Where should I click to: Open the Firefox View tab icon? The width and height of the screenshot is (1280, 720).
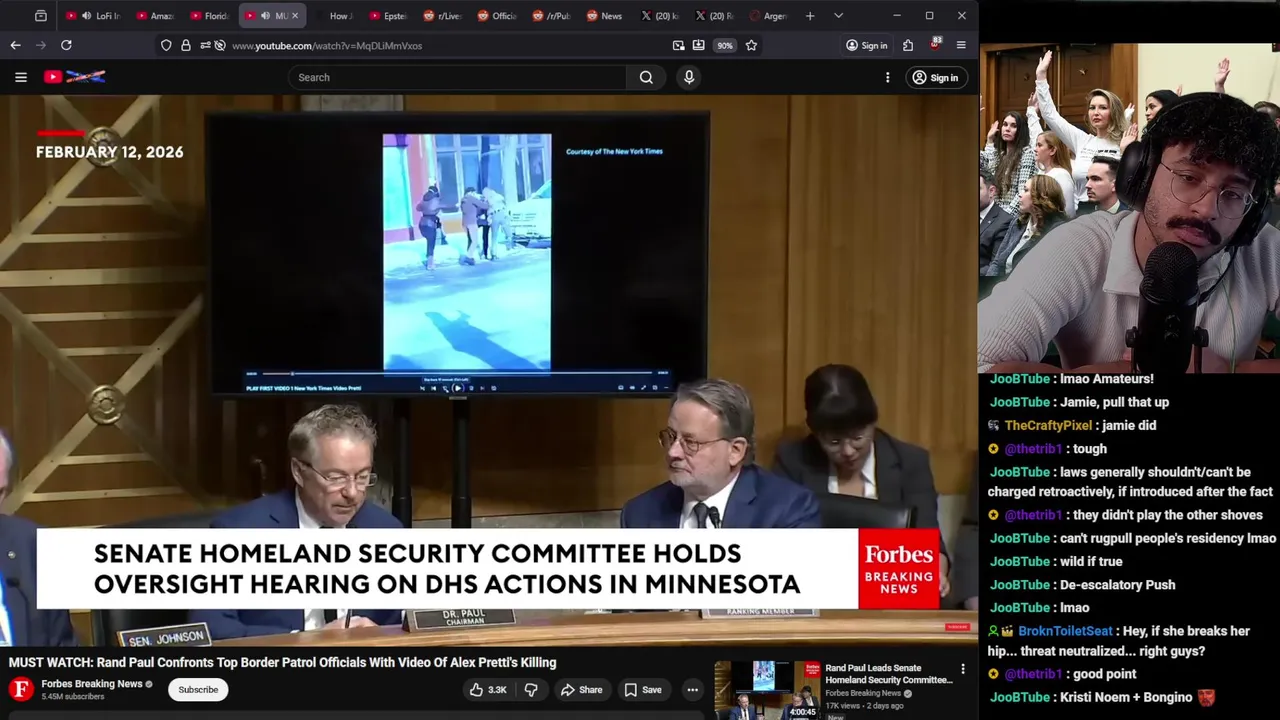click(40, 16)
